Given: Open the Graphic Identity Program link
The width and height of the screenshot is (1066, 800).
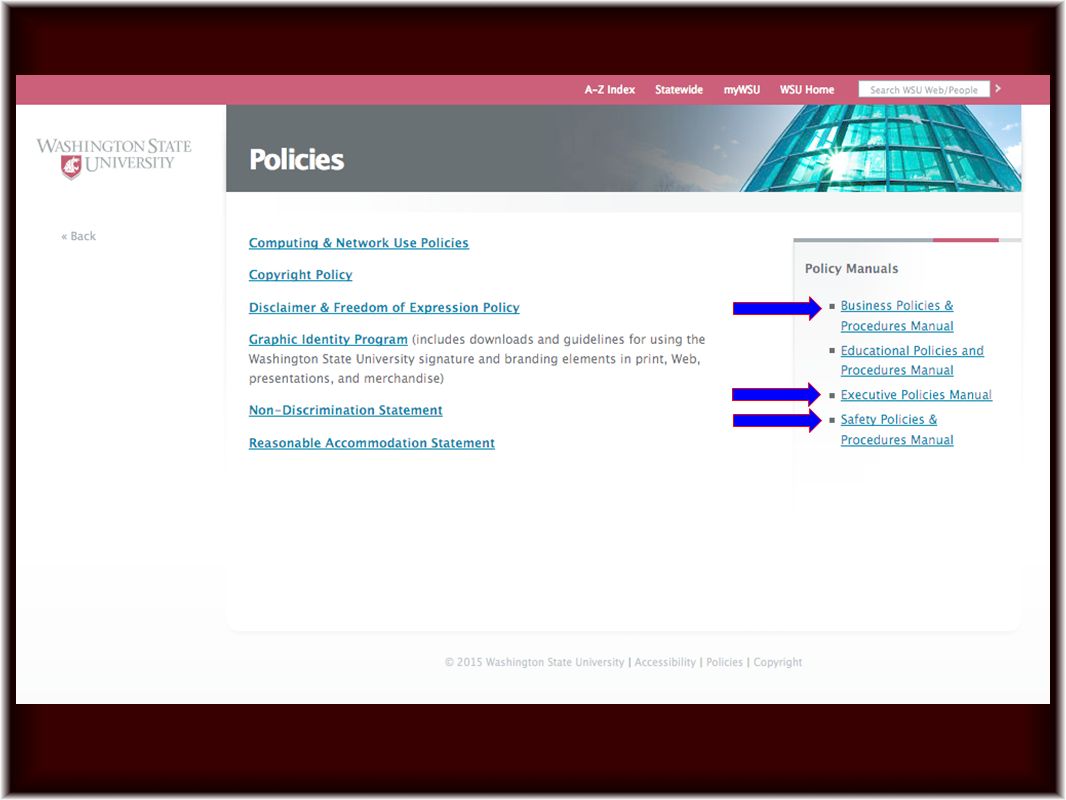Looking at the screenshot, I should pos(328,339).
